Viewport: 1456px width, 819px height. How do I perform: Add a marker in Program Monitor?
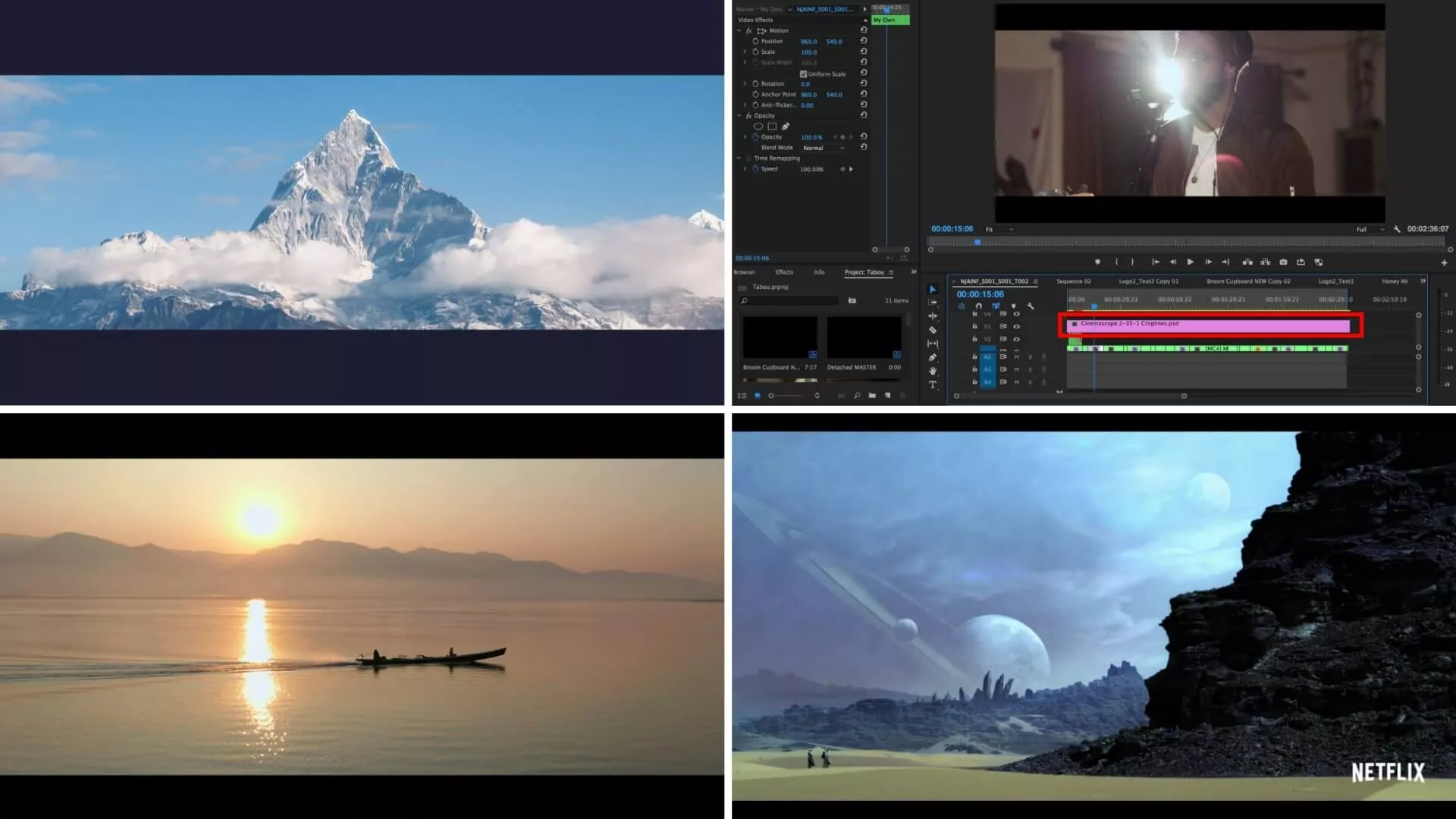pyautogui.click(x=1097, y=262)
